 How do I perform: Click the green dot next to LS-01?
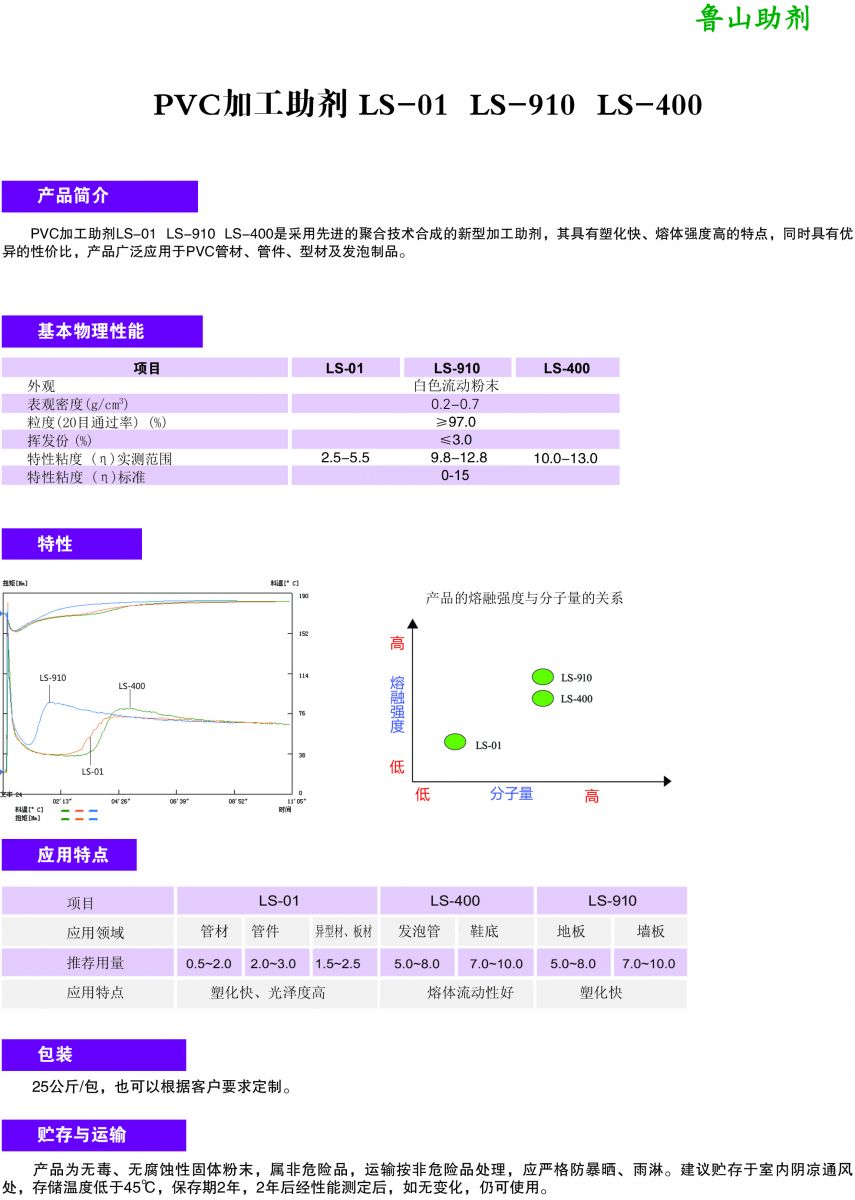[455, 741]
